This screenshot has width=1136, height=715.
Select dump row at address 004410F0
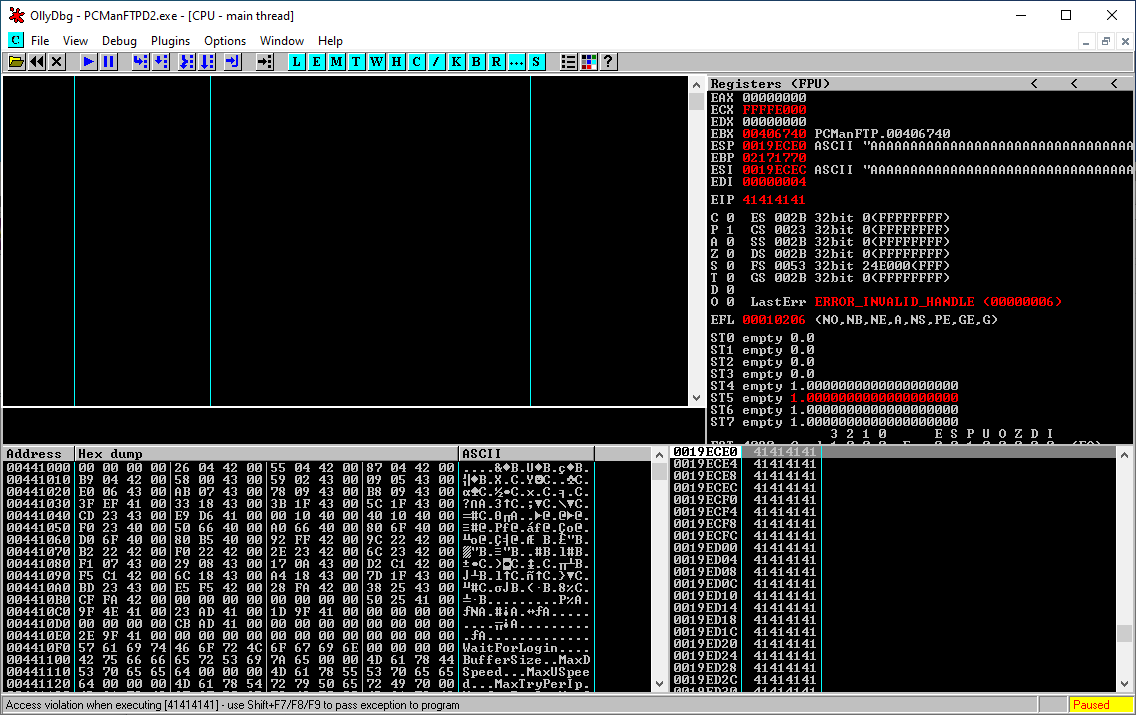(x=298, y=648)
